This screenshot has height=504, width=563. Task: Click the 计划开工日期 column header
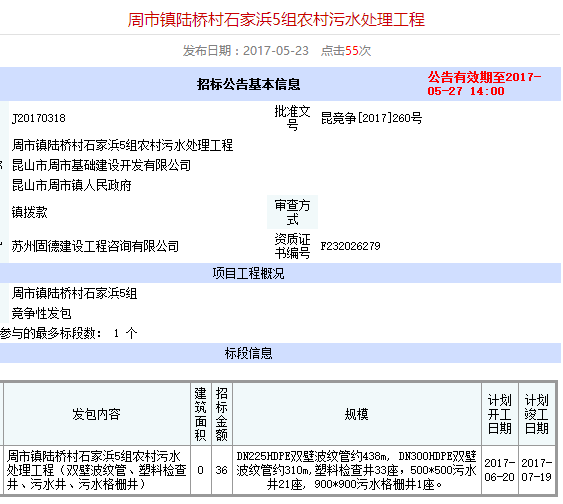[500, 414]
